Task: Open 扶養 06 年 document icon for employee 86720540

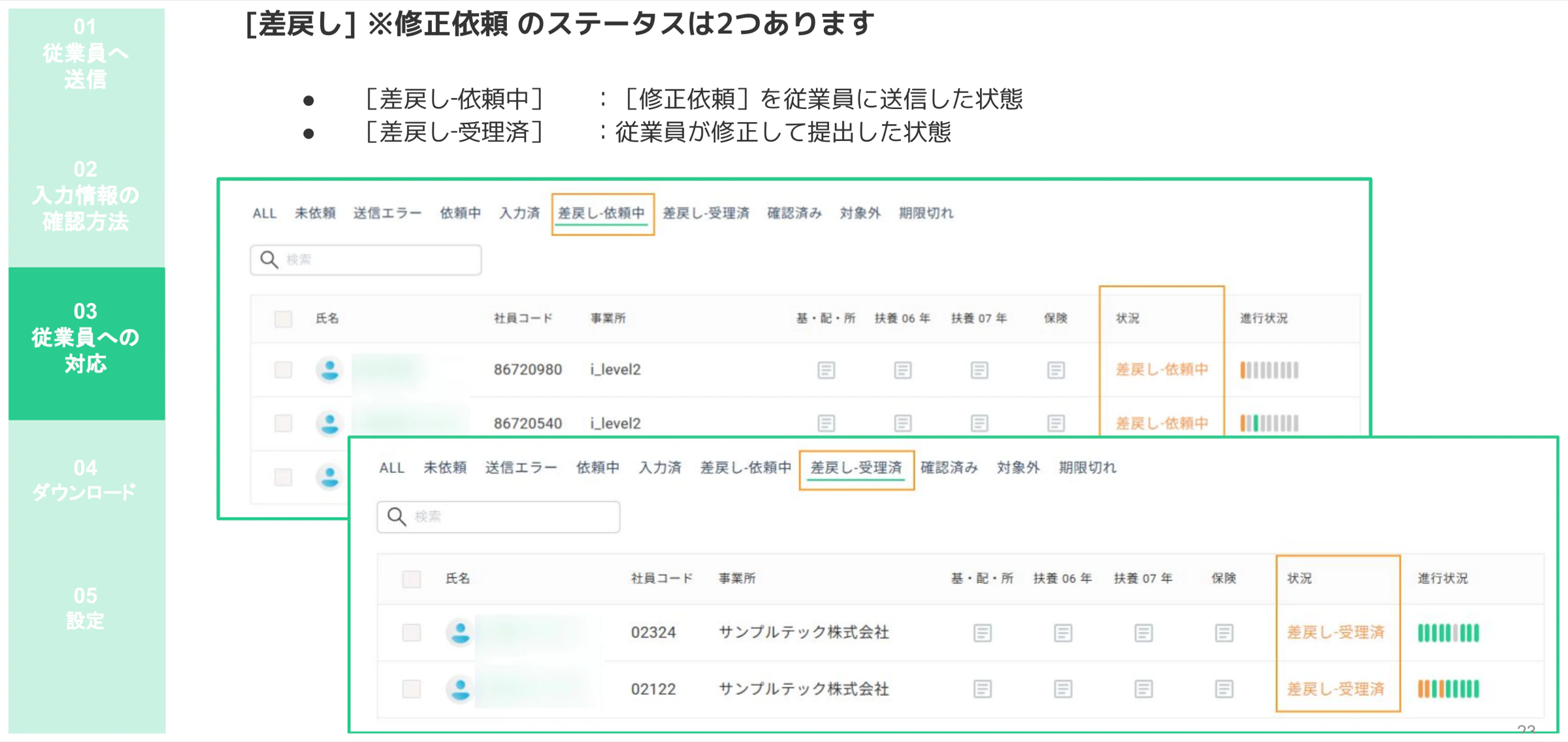Action: tap(902, 423)
